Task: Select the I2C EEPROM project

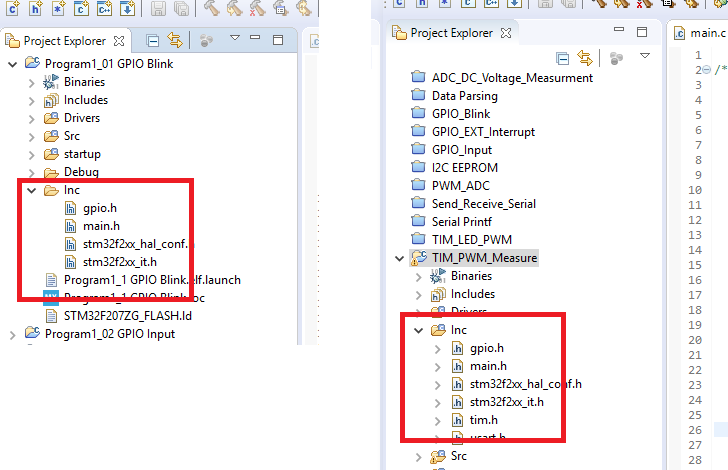Action: pos(465,168)
